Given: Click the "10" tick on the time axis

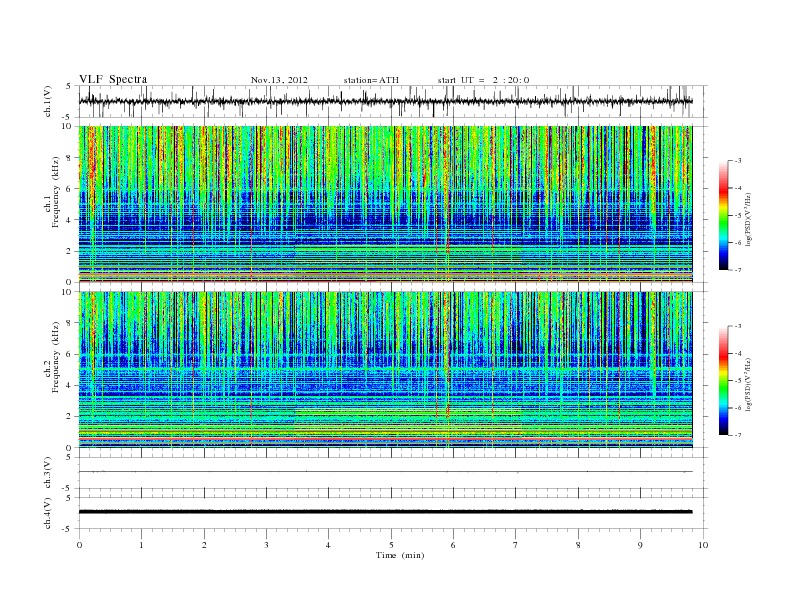Looking at the screenshot, I should [703, 545].
